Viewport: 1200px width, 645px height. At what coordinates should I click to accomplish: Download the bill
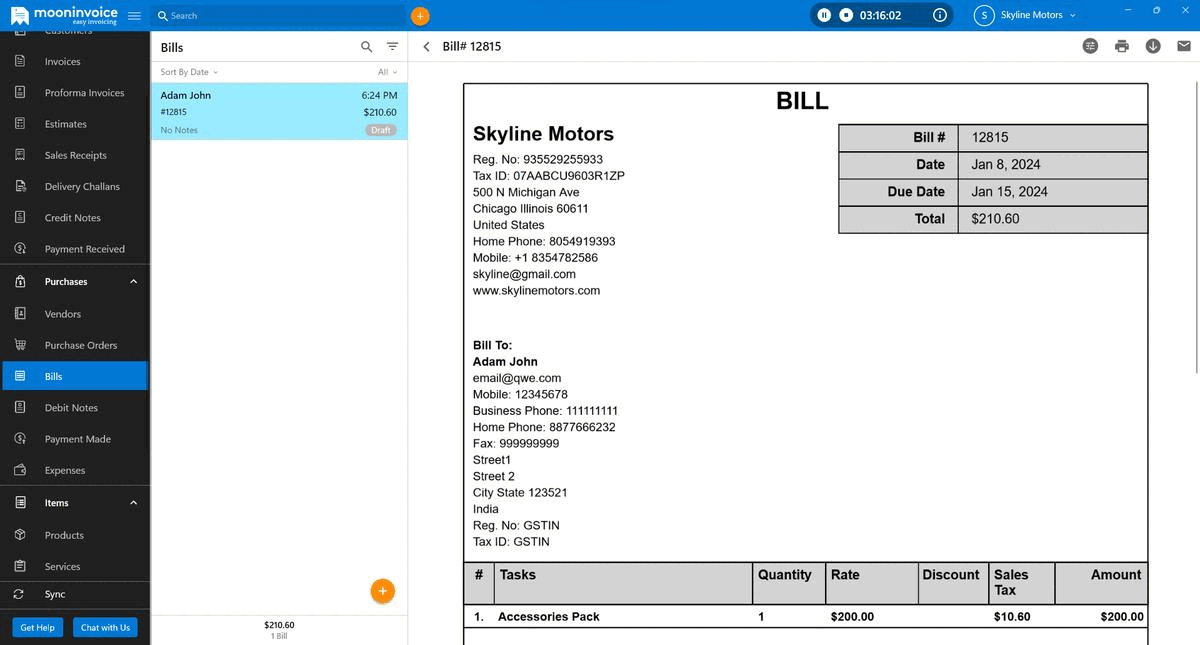click(x=1153, y=46)
